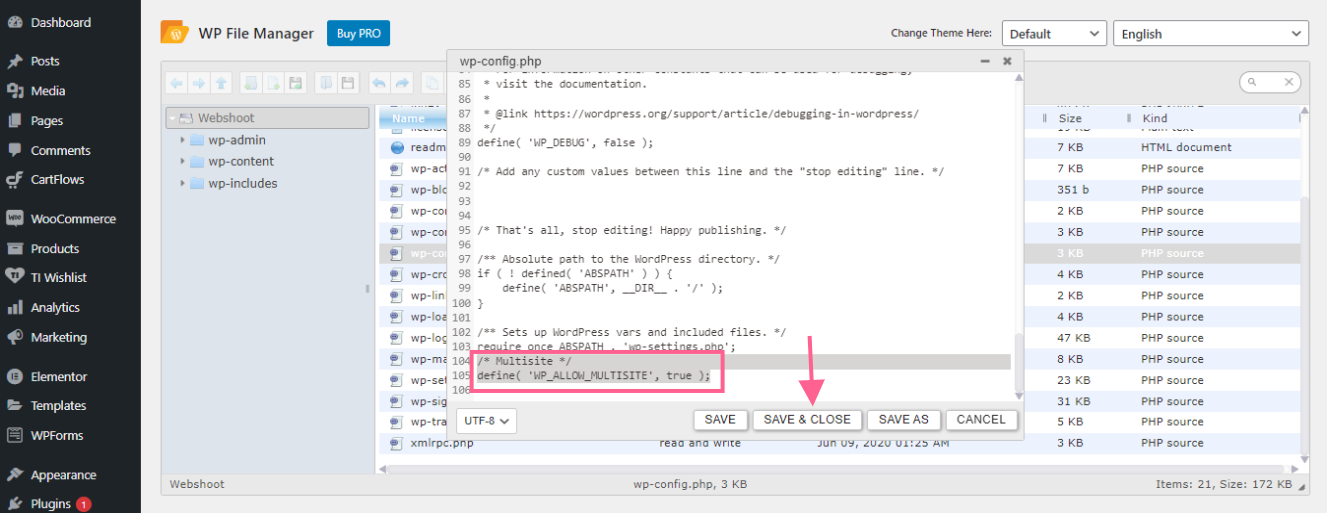Viewport: 1327px width, 513px height.
Task: Click the Download floppy disk toolbar icon
Action: point(348,83)
